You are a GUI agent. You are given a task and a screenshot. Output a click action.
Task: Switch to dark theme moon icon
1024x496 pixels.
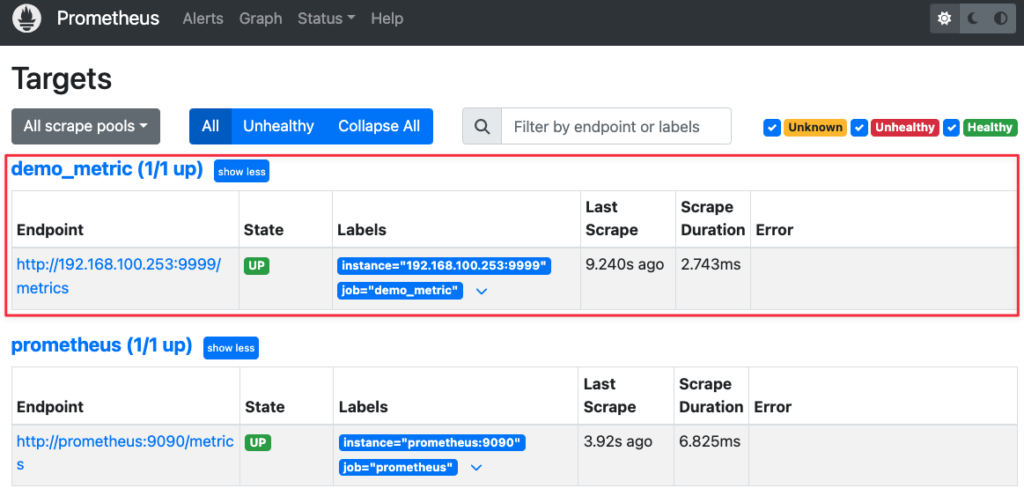click(973, 18)
